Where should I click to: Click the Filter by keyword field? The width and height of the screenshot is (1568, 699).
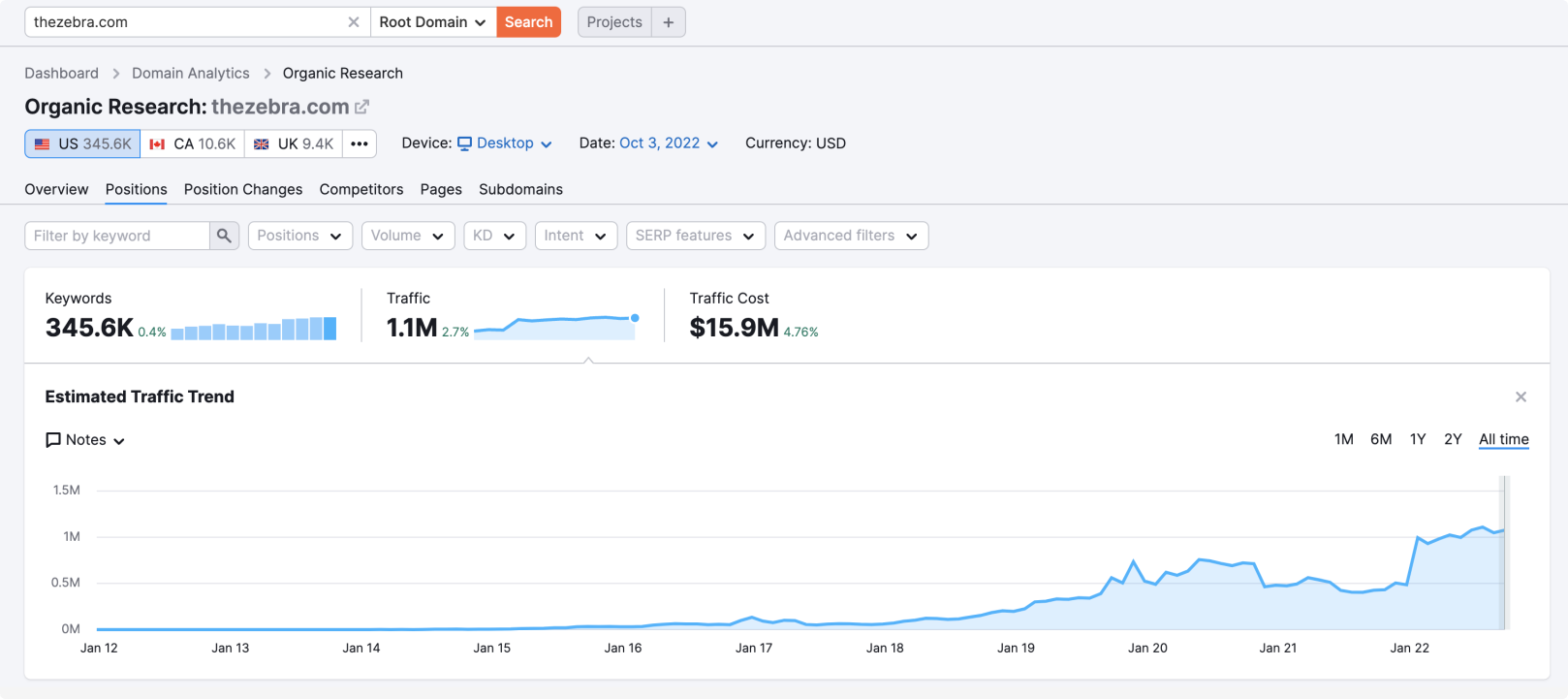click(116, 236)
